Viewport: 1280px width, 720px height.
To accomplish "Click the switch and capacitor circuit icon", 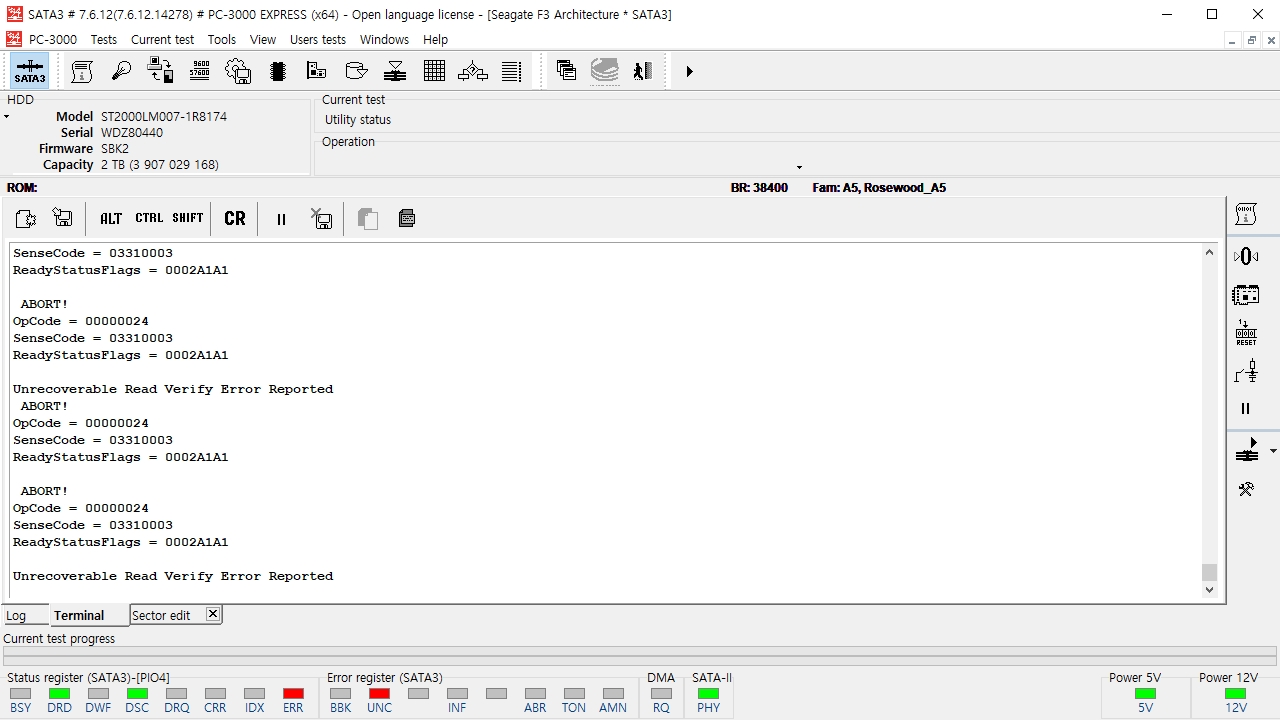I will click(1246, 371).
